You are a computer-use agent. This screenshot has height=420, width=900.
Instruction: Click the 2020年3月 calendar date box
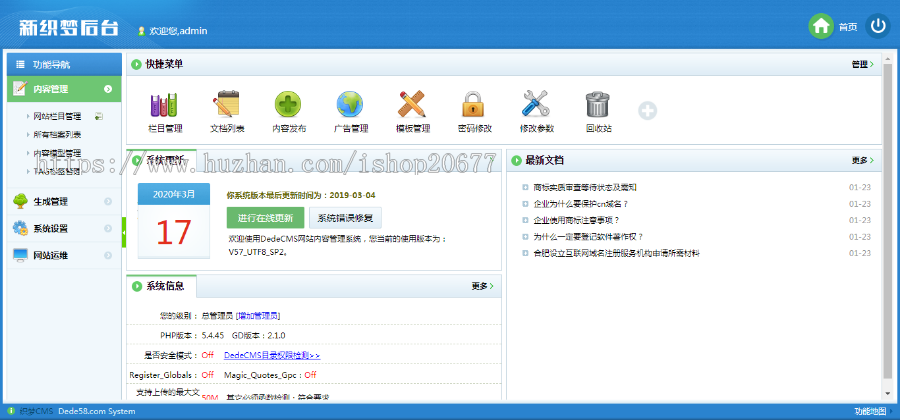click(x=173, y=220)
